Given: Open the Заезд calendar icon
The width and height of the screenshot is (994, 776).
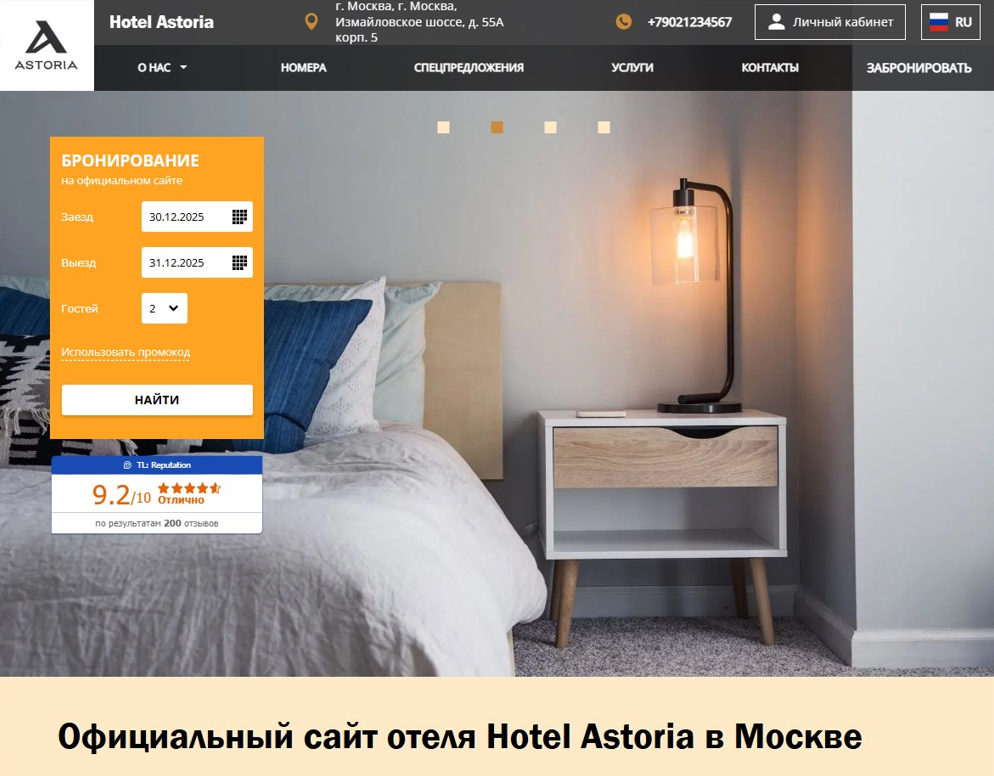Looking at the screenshot, I should [x=239, y=217].
